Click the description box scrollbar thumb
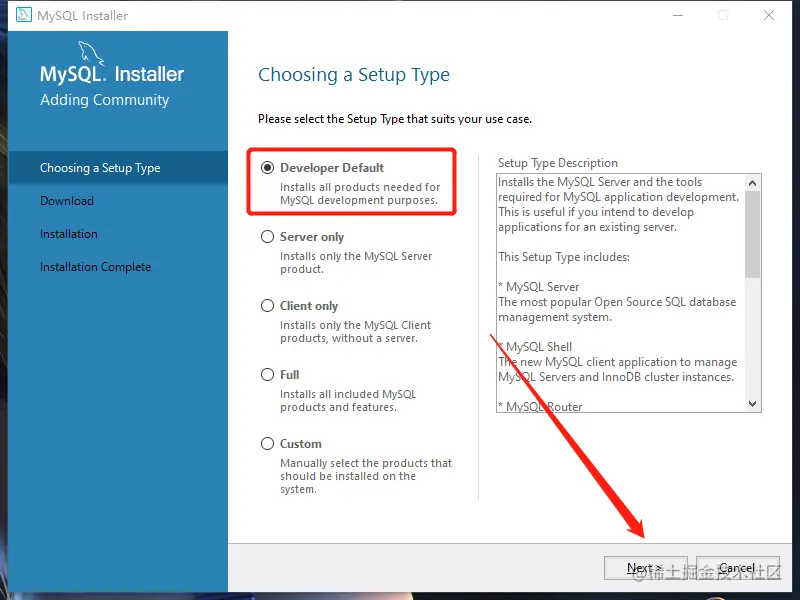800x600 pixels. pyautogui.click(x=753, y=235)
